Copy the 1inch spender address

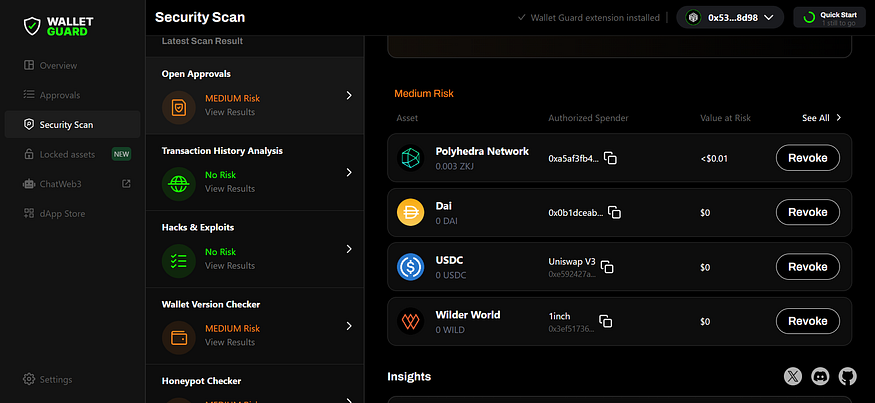click(x=605, y=321)
